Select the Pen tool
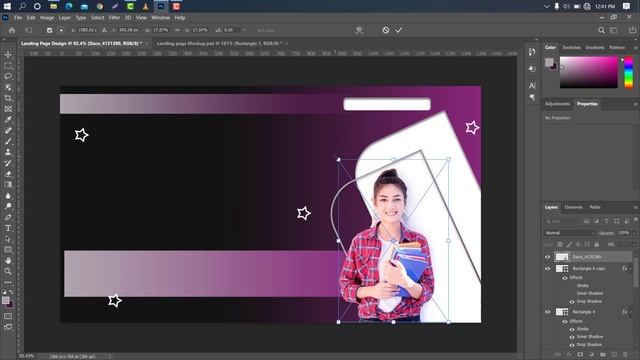640x360 pixels. tap(8, 217)
